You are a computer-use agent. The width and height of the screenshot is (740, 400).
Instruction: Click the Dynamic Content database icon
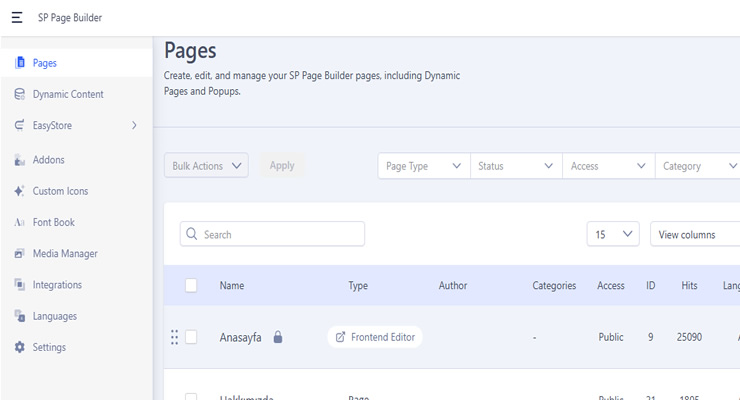[19, 94]
